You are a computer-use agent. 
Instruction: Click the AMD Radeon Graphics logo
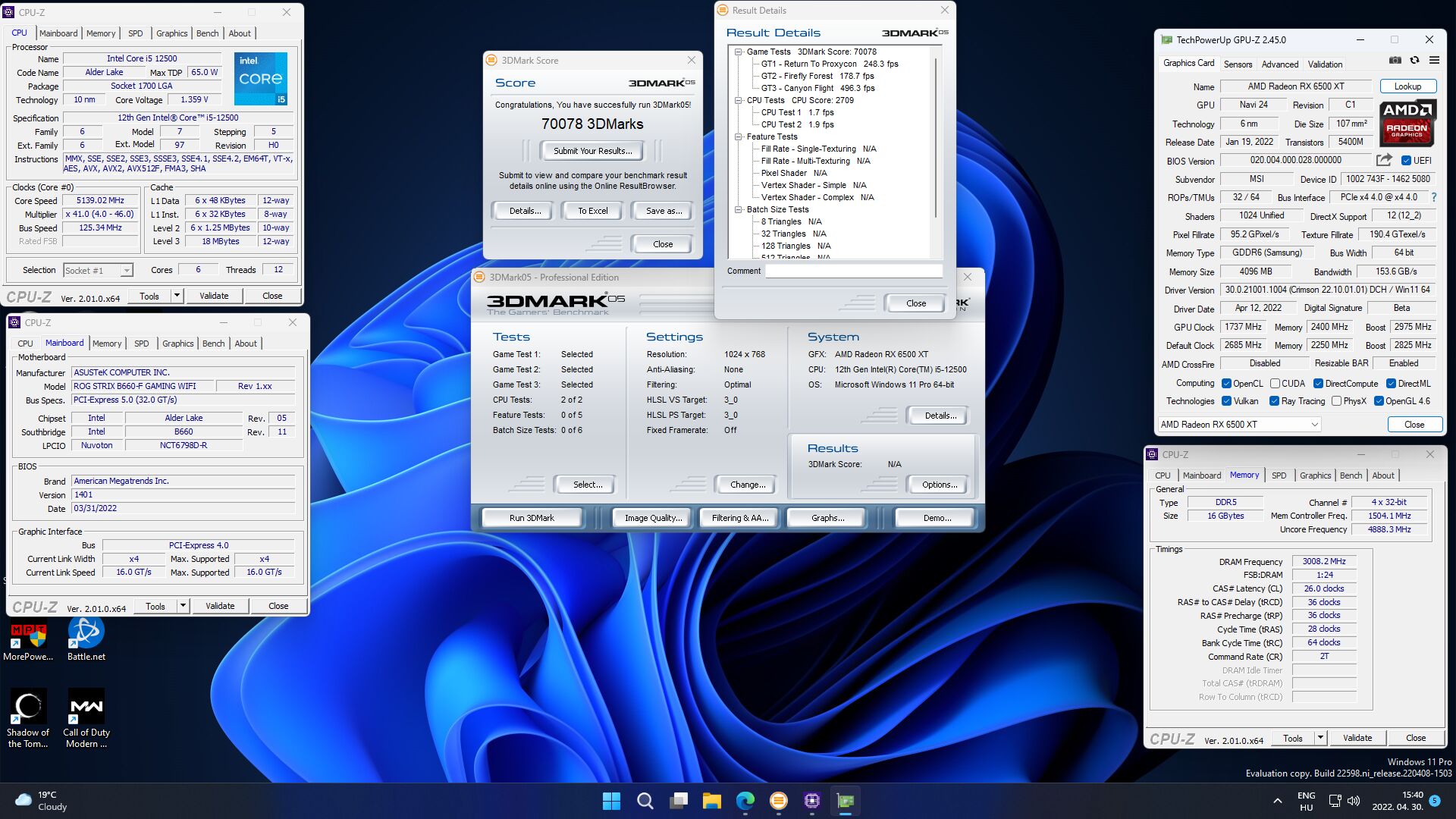(1407, 124)
